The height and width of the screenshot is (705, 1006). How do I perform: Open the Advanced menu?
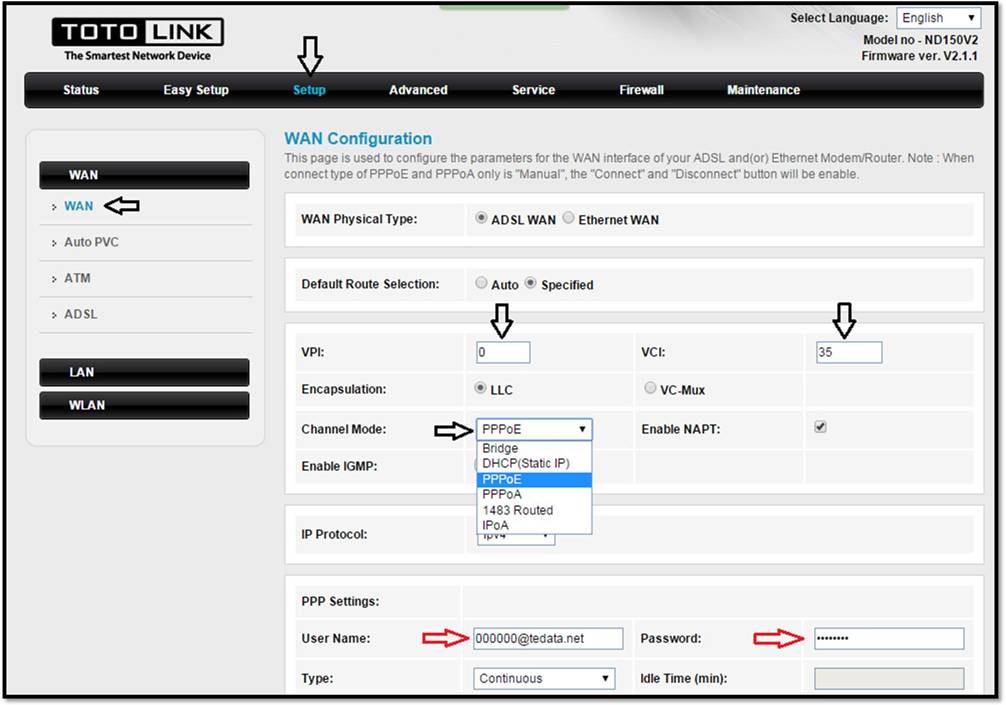tap(418, 90)
